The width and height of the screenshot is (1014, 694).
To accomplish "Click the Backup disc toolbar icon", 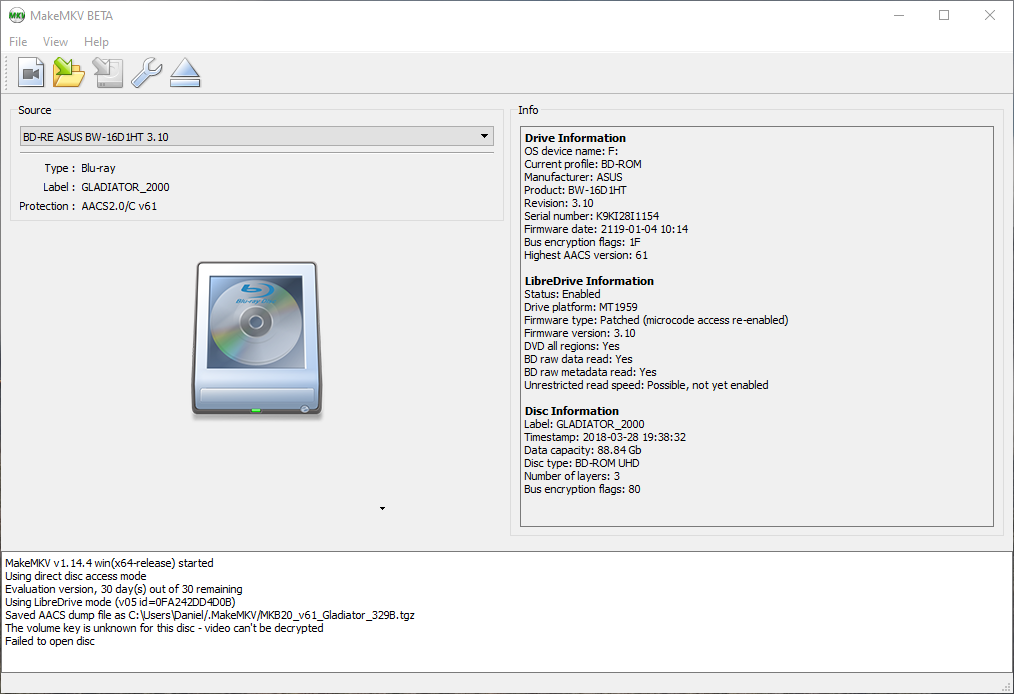I will [x=108, y=72].
